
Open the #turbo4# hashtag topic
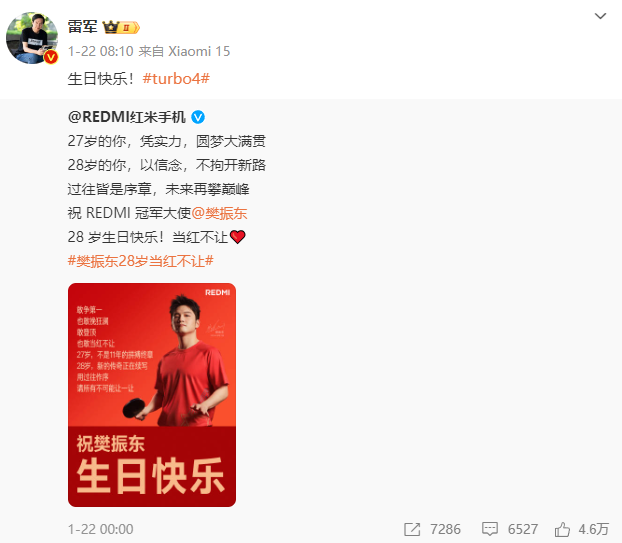click(x=176, y=79)
